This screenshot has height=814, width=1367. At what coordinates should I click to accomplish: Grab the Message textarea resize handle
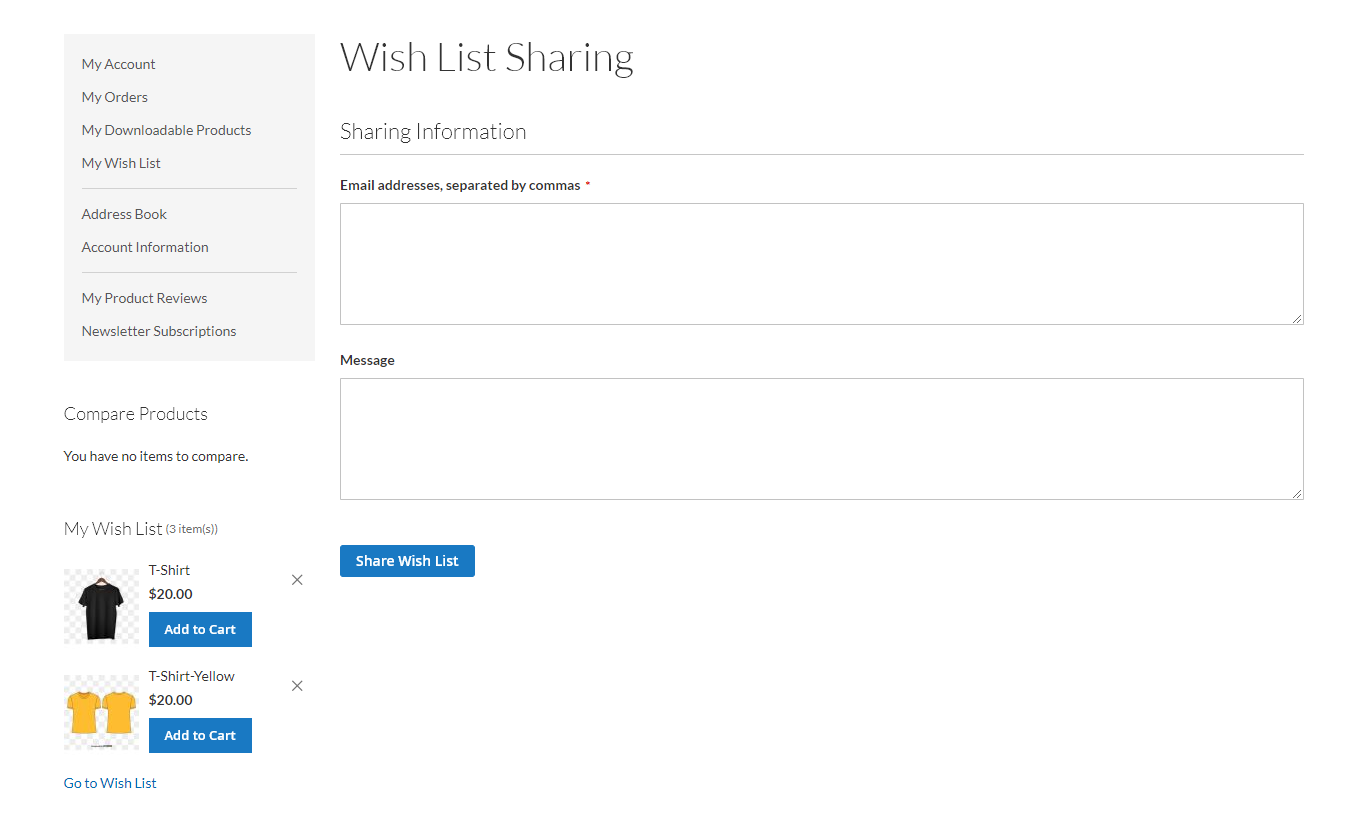(1297, 493)
